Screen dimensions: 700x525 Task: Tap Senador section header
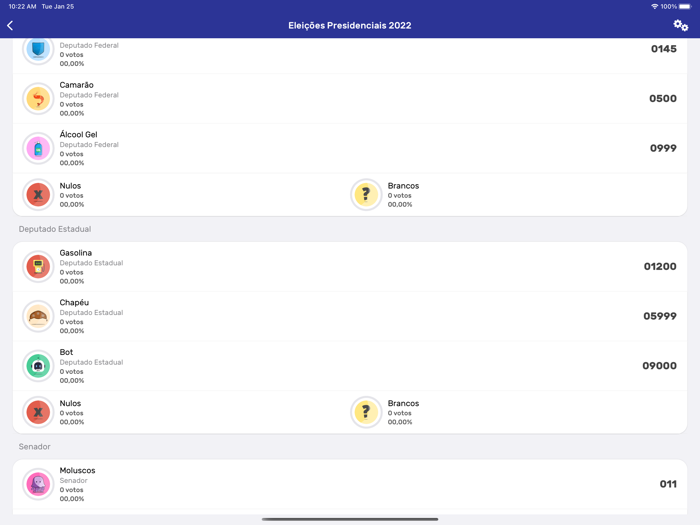[x=34, y=446]
